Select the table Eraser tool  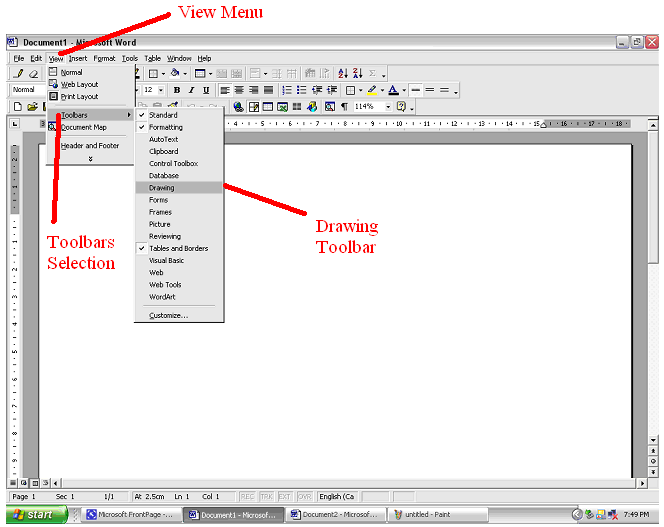33,74
